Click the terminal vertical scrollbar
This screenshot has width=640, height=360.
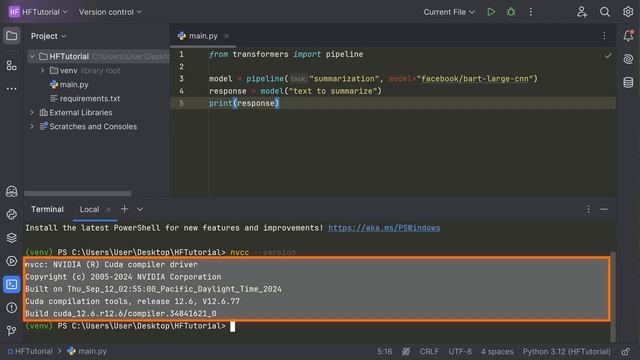[x=613, y=297]
